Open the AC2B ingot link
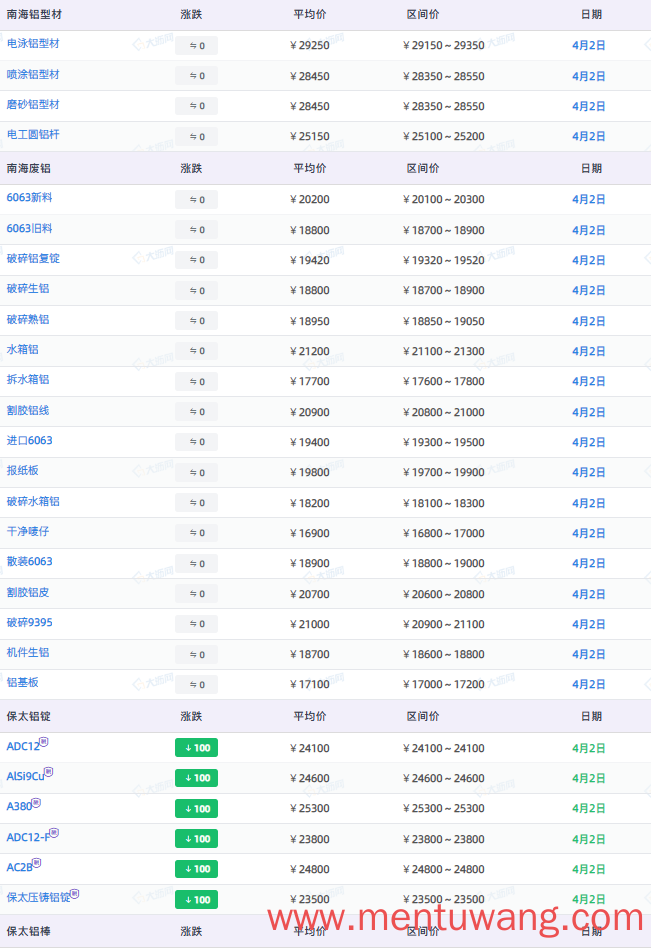Screen dimensions: 653x948 19,868
